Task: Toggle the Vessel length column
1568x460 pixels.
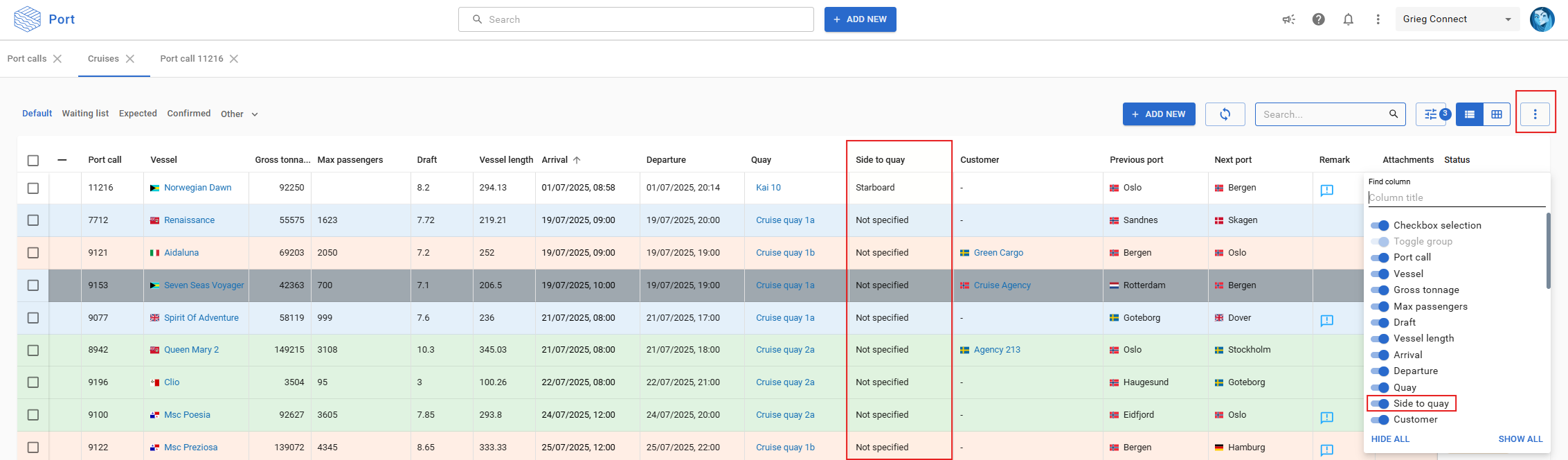Action: click(1380, 338)
